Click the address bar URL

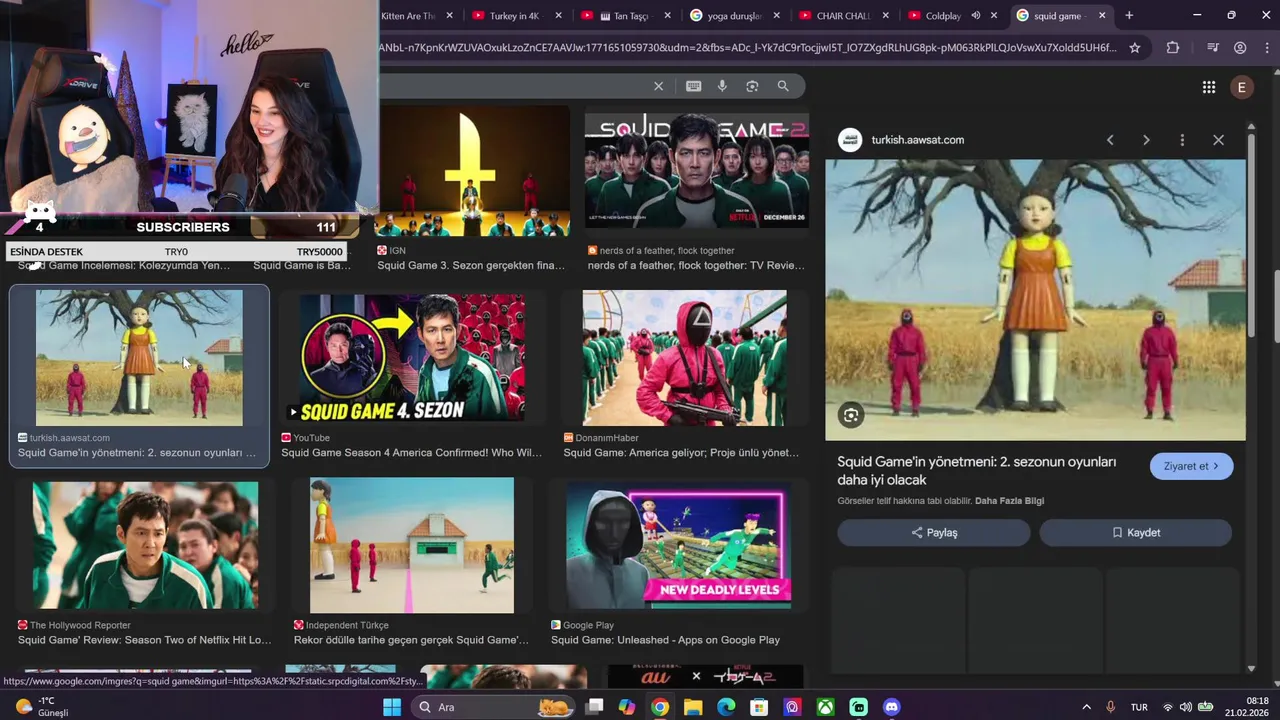coord(748,47)
